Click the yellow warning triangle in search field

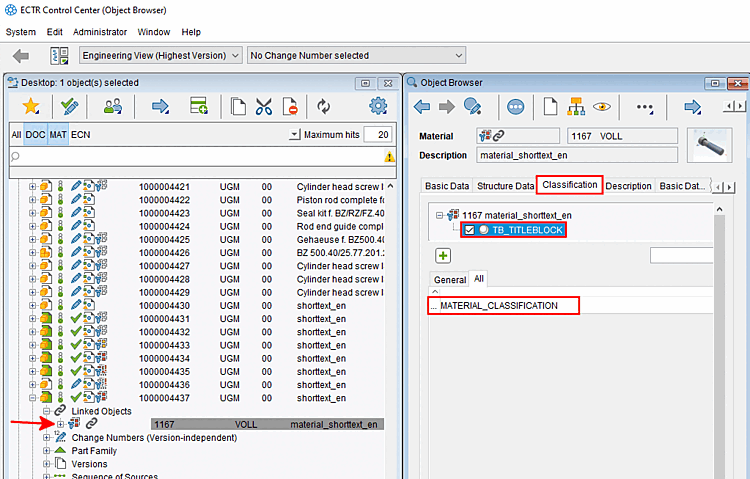[x=389, y=156]
